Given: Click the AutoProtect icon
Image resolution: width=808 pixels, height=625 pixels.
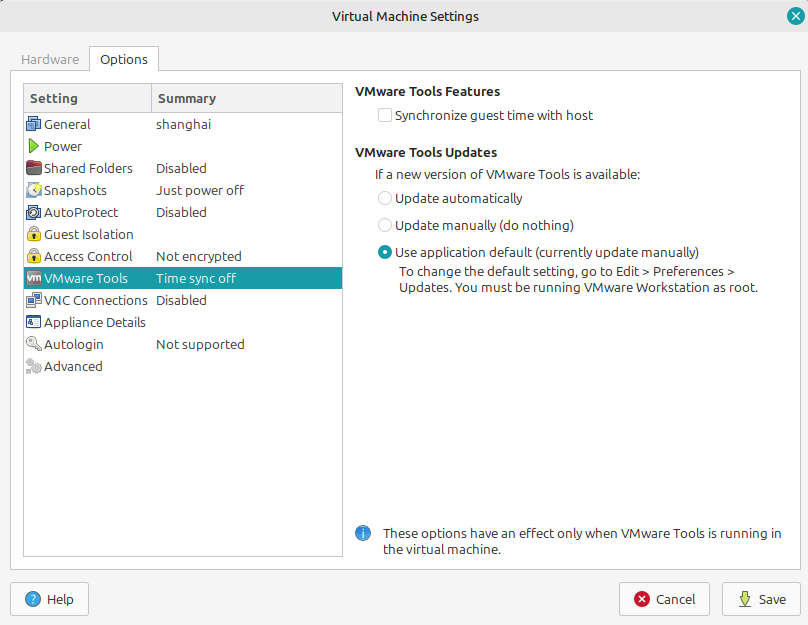Looking at the screenshot, I should 33,212.
